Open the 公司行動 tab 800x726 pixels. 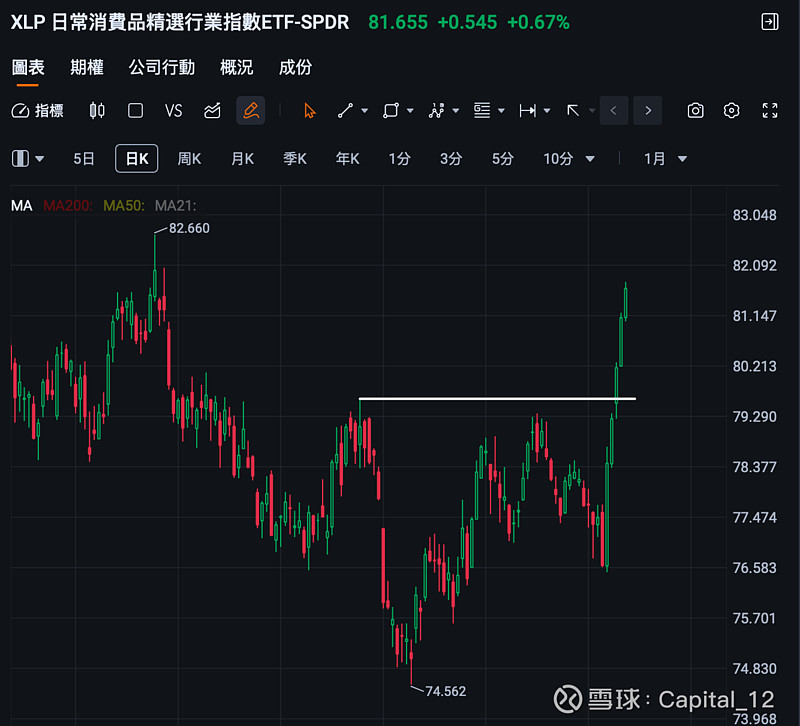(162, 67)
